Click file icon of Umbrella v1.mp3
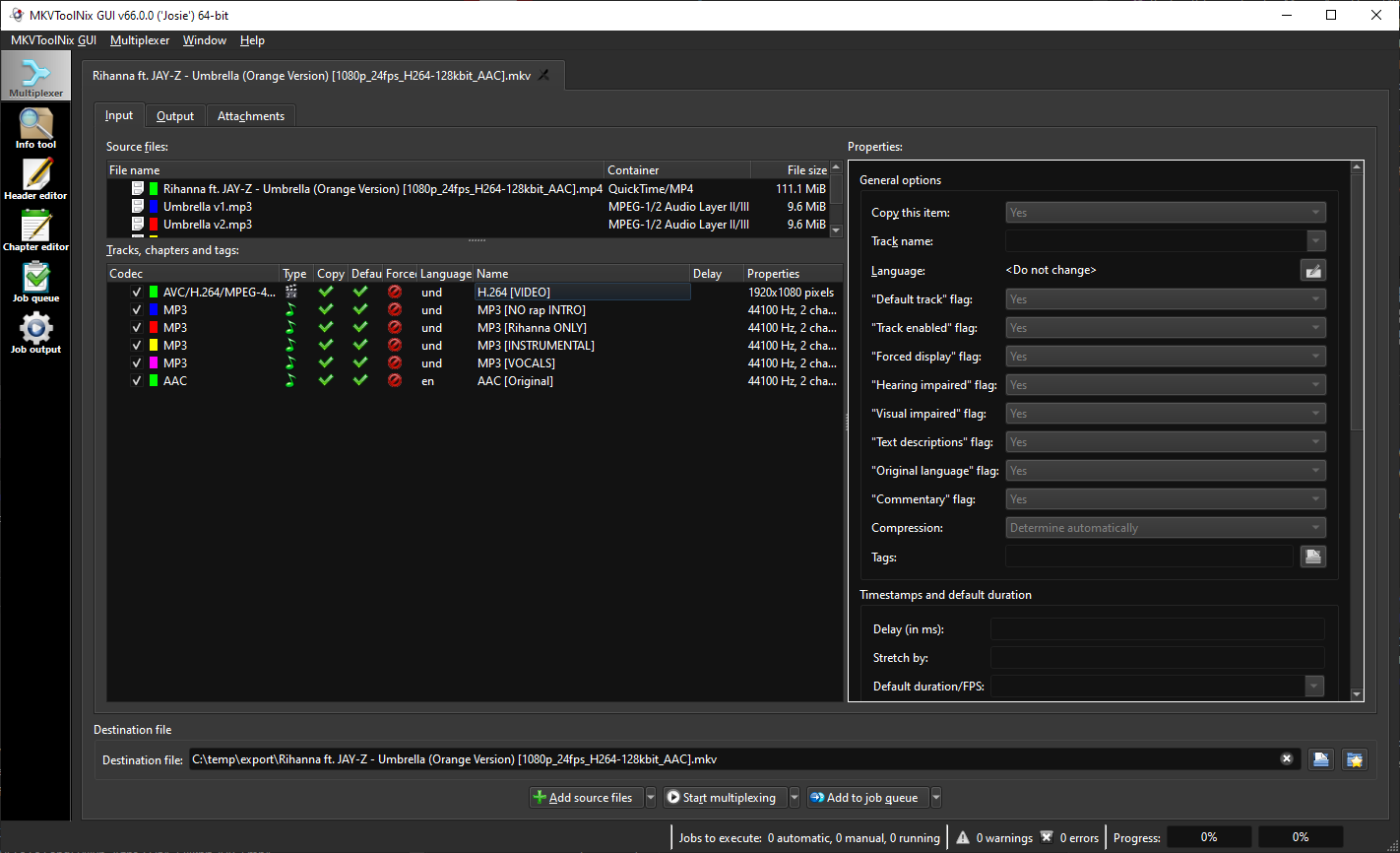 (138, 206)
